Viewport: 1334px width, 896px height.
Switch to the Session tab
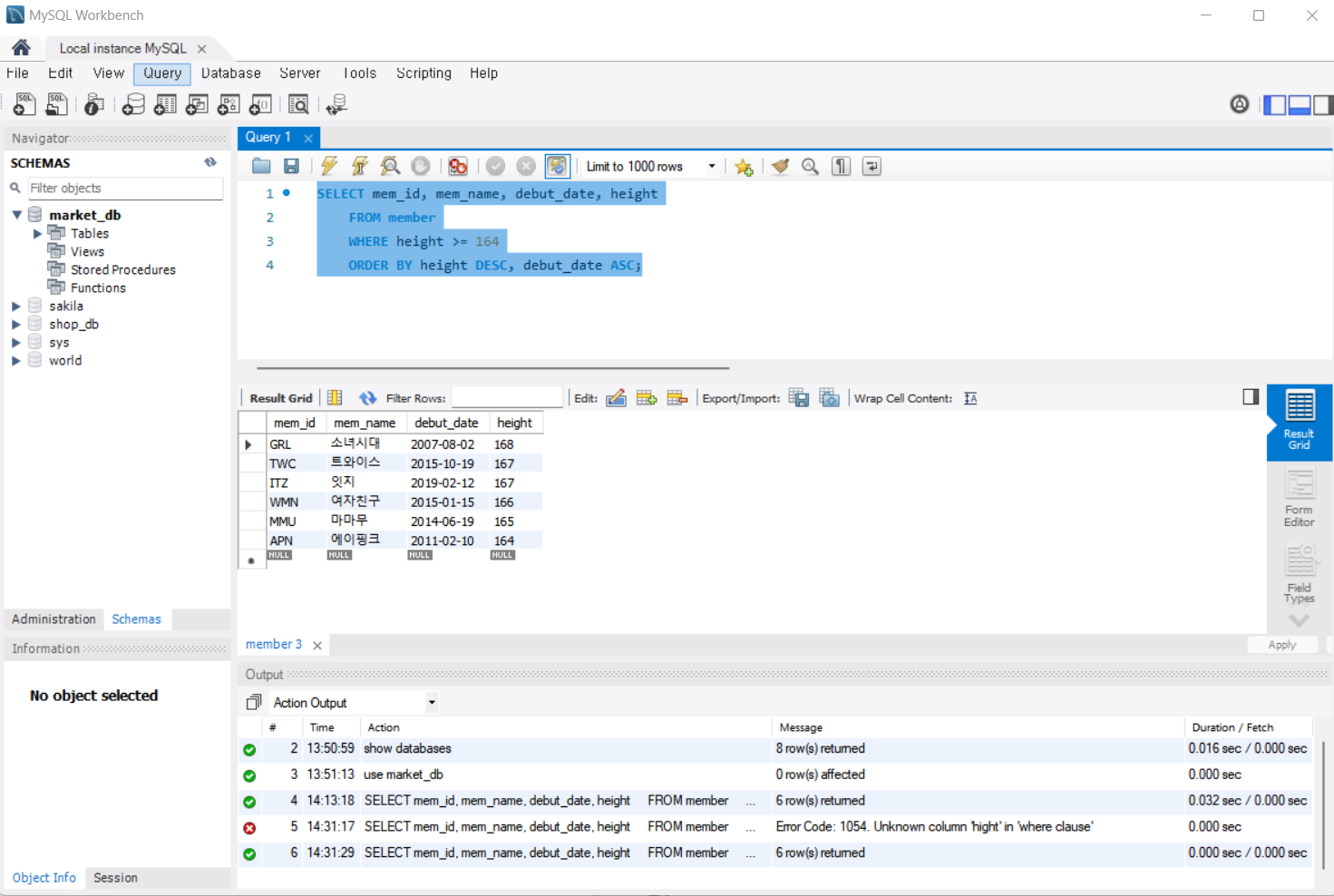115,878
